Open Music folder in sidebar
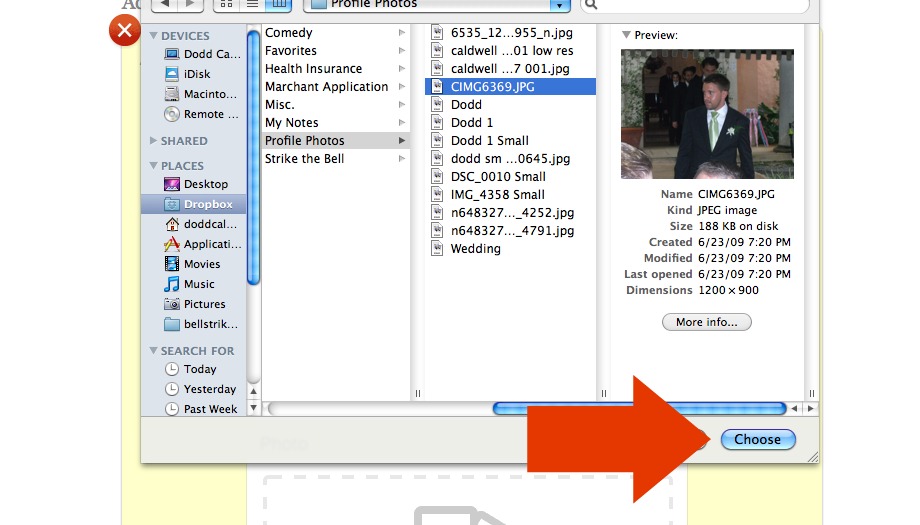Image resolution: width=920 pixels, height=525 pixels. [190, 284]
